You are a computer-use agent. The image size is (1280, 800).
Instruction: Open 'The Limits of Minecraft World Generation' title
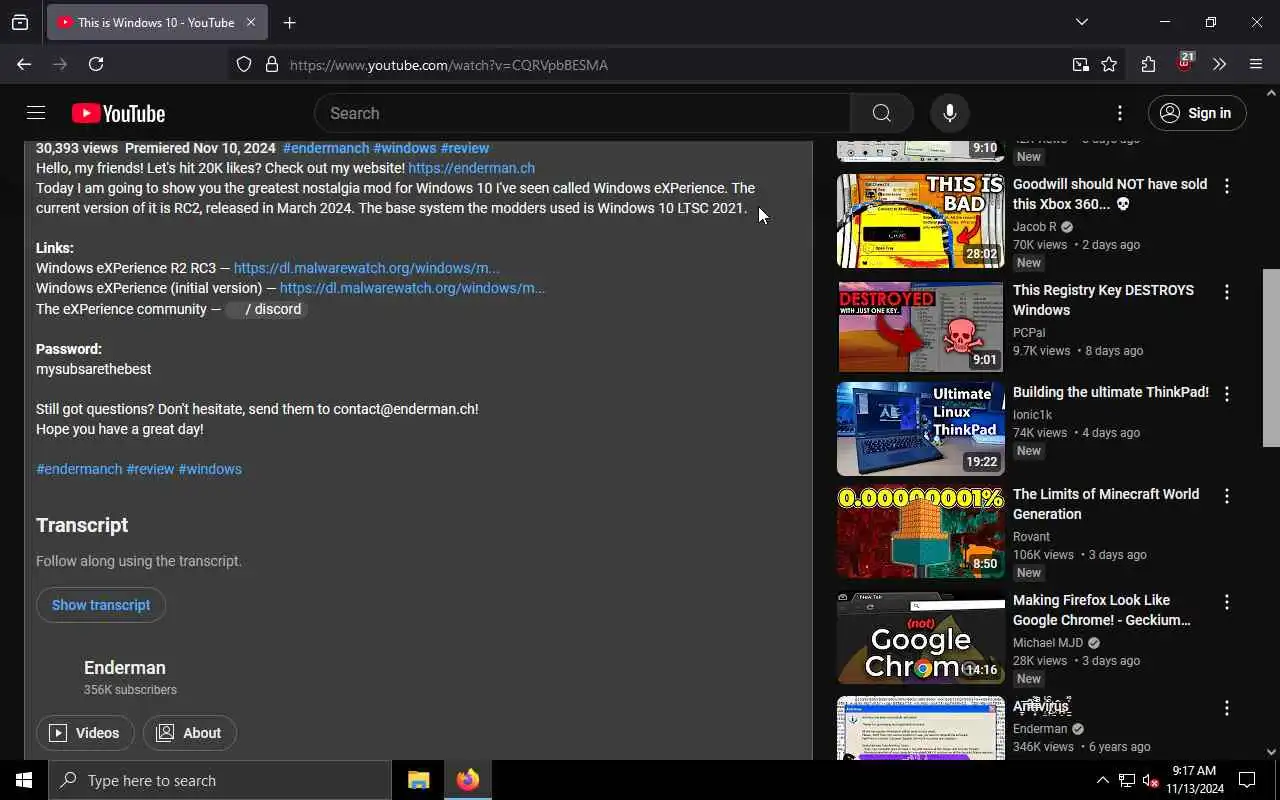pyautogui.click(x=1106, y=504)
